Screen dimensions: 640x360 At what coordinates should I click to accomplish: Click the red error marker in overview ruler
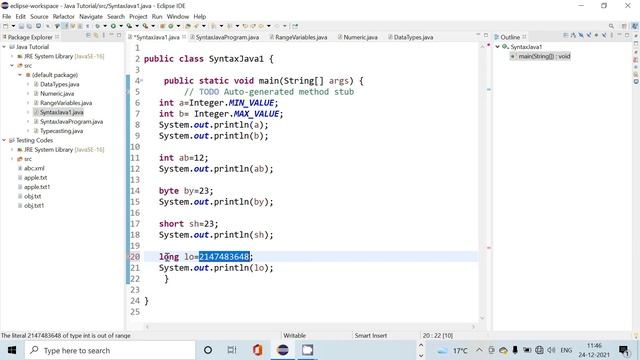point(489,247)
